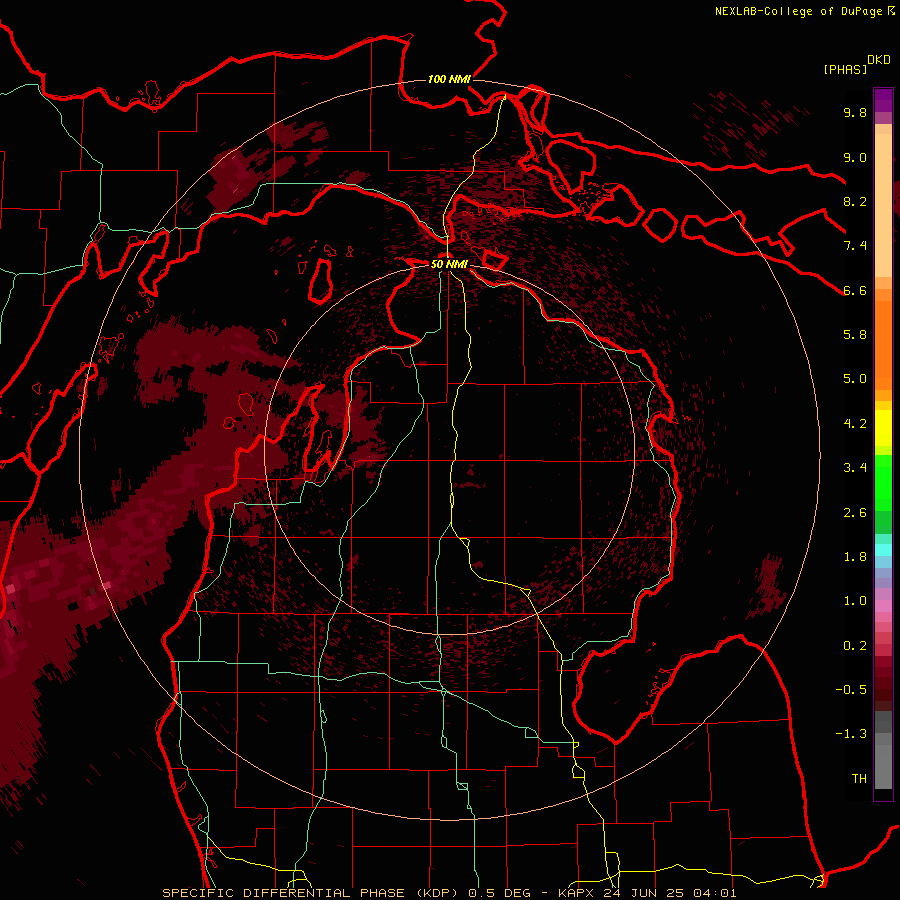Click the SPECIFIC DIFFERENTIAL PHASE (KDP) caption
Viewport: 900px width, 900px height.
pos(310,893)
